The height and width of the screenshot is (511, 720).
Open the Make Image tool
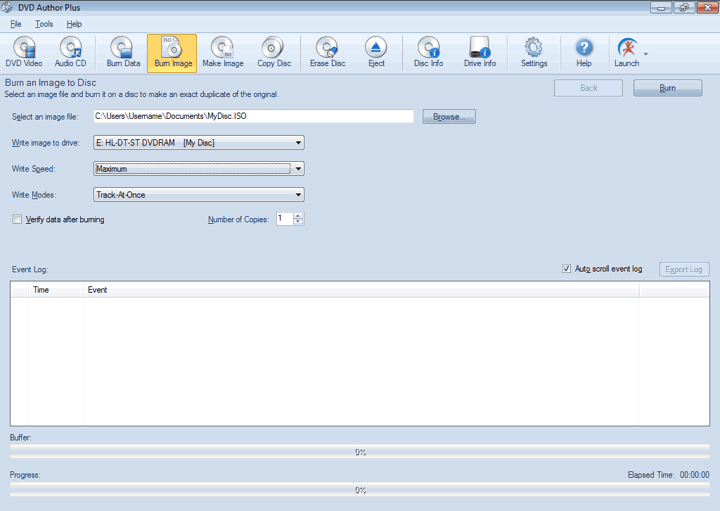coord(222,52)
